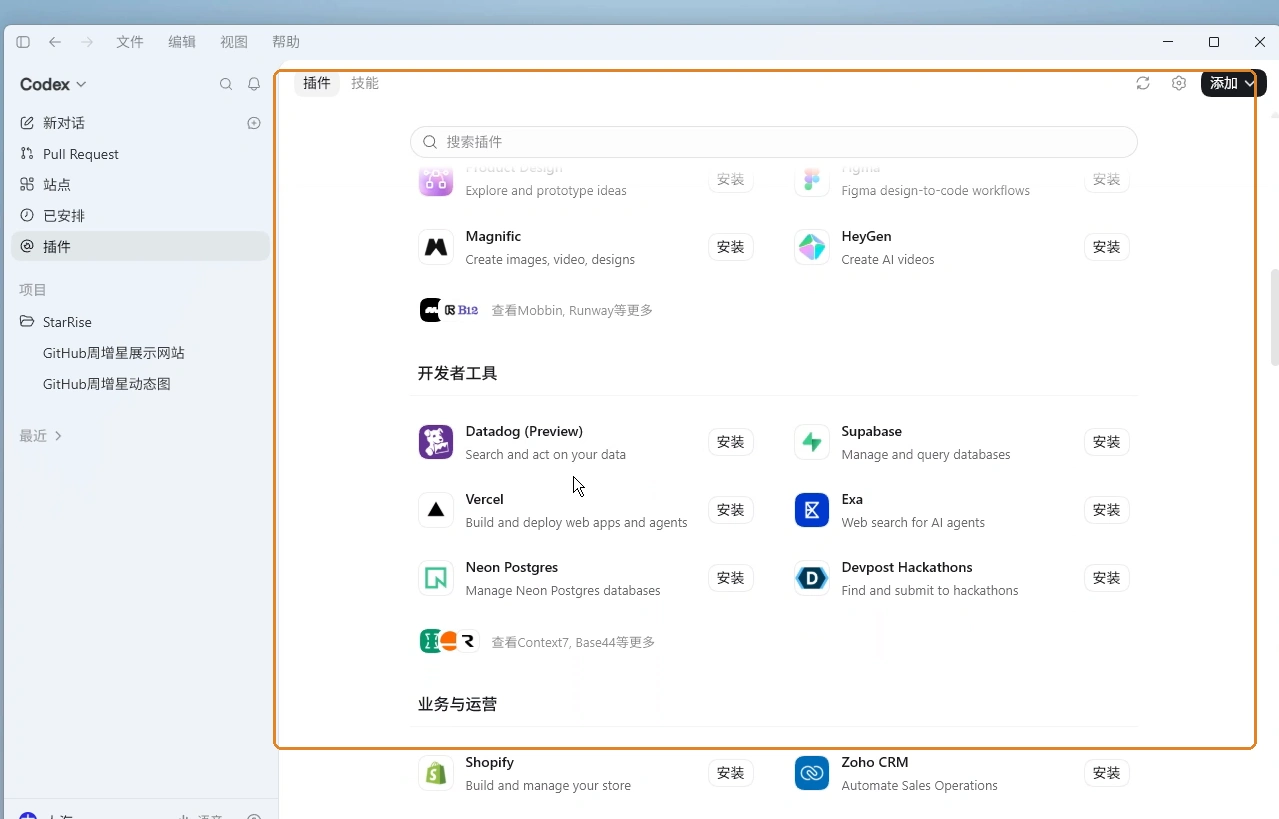Click the StarRise folder icon
This screenshot has height=819, width=1279.
pos(27,322)
